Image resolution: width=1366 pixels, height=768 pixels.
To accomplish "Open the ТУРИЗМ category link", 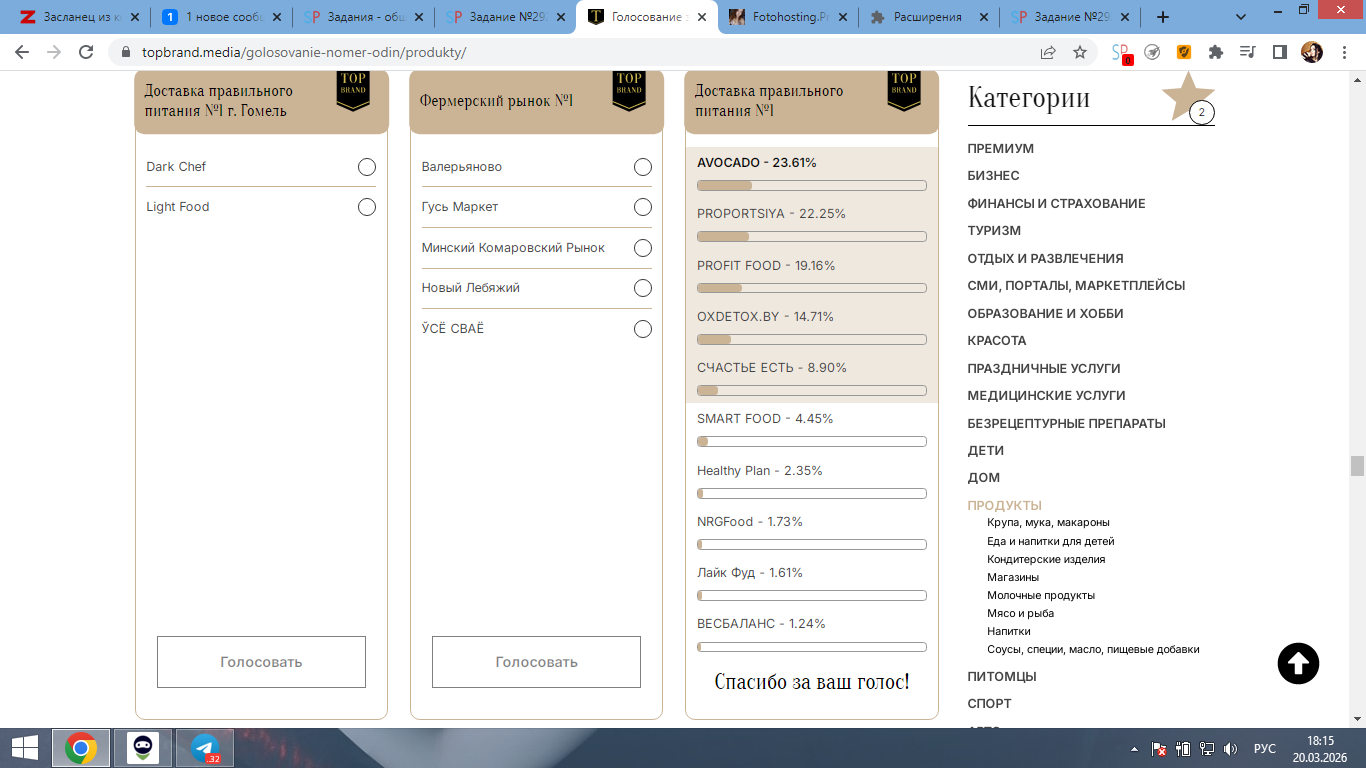I will point(994,231).
